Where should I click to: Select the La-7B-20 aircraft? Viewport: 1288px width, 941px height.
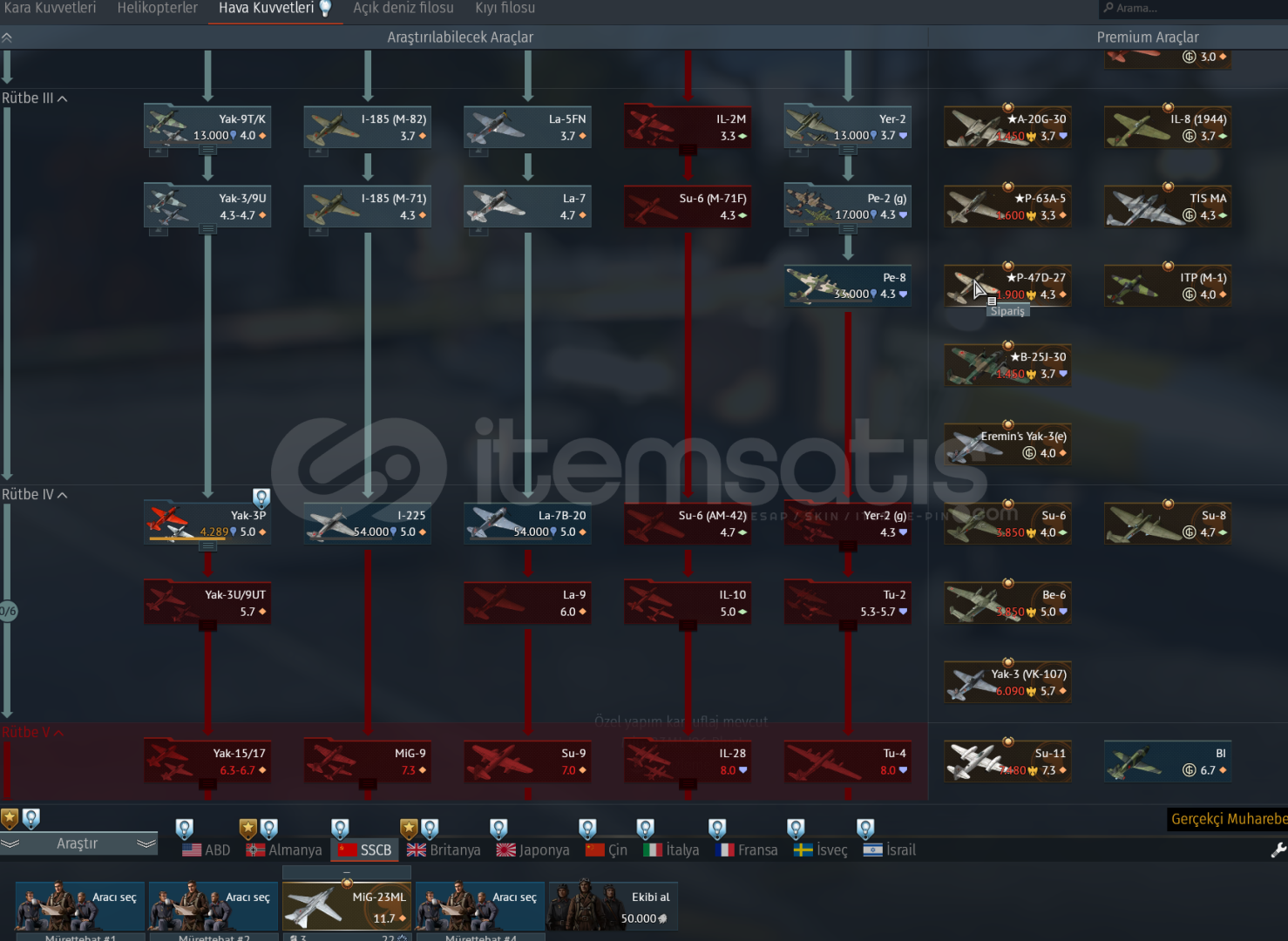click(x=528, y=523)
